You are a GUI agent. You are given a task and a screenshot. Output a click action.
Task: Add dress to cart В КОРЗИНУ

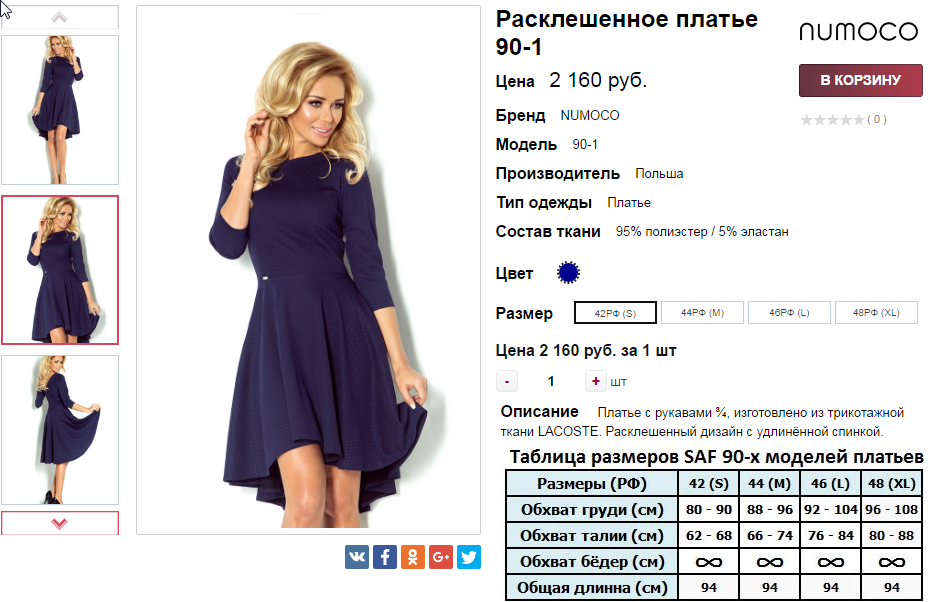[x=860, y=80]
